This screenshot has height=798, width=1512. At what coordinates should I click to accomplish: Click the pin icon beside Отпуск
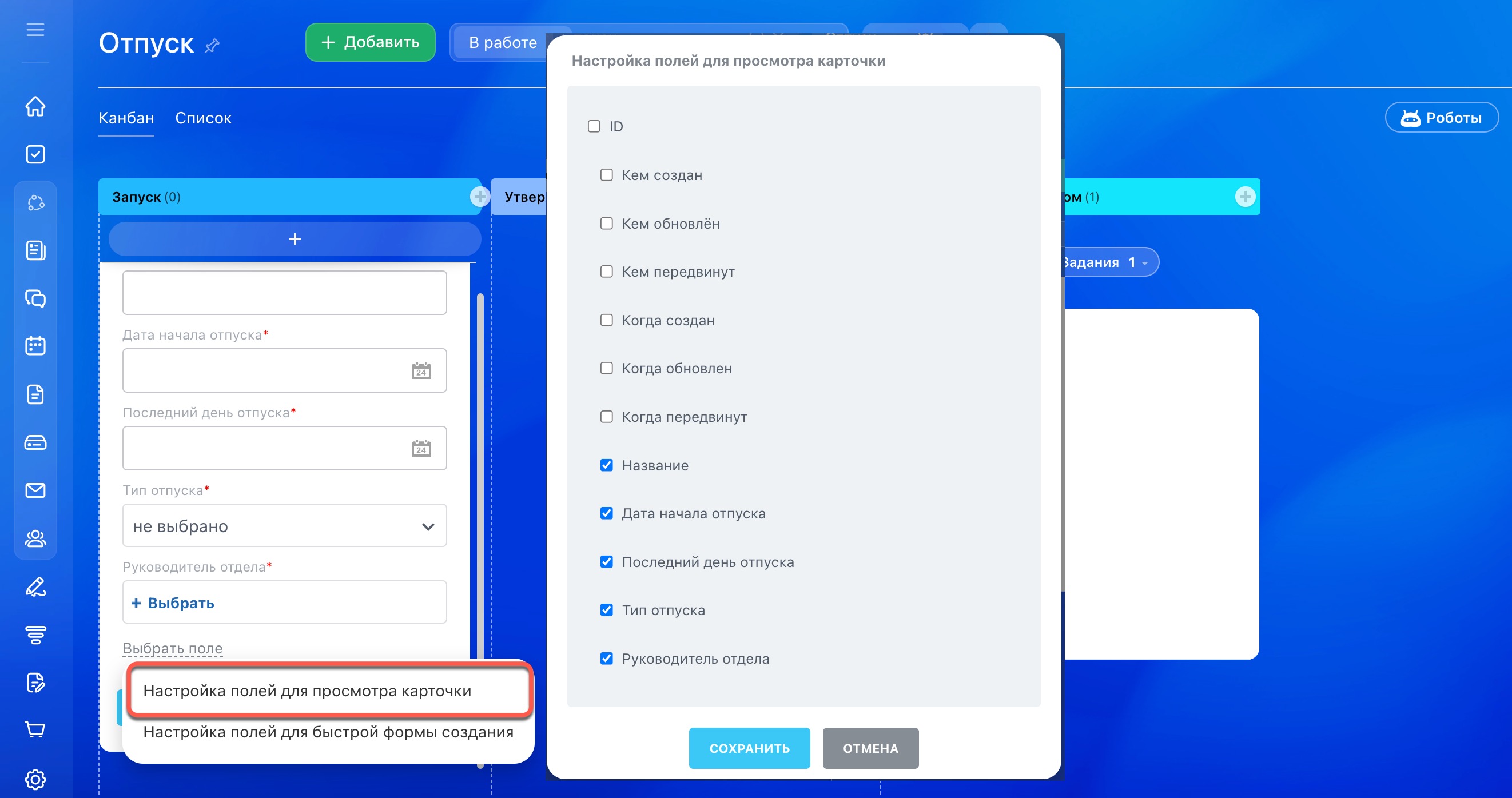[x=212, y=45]
